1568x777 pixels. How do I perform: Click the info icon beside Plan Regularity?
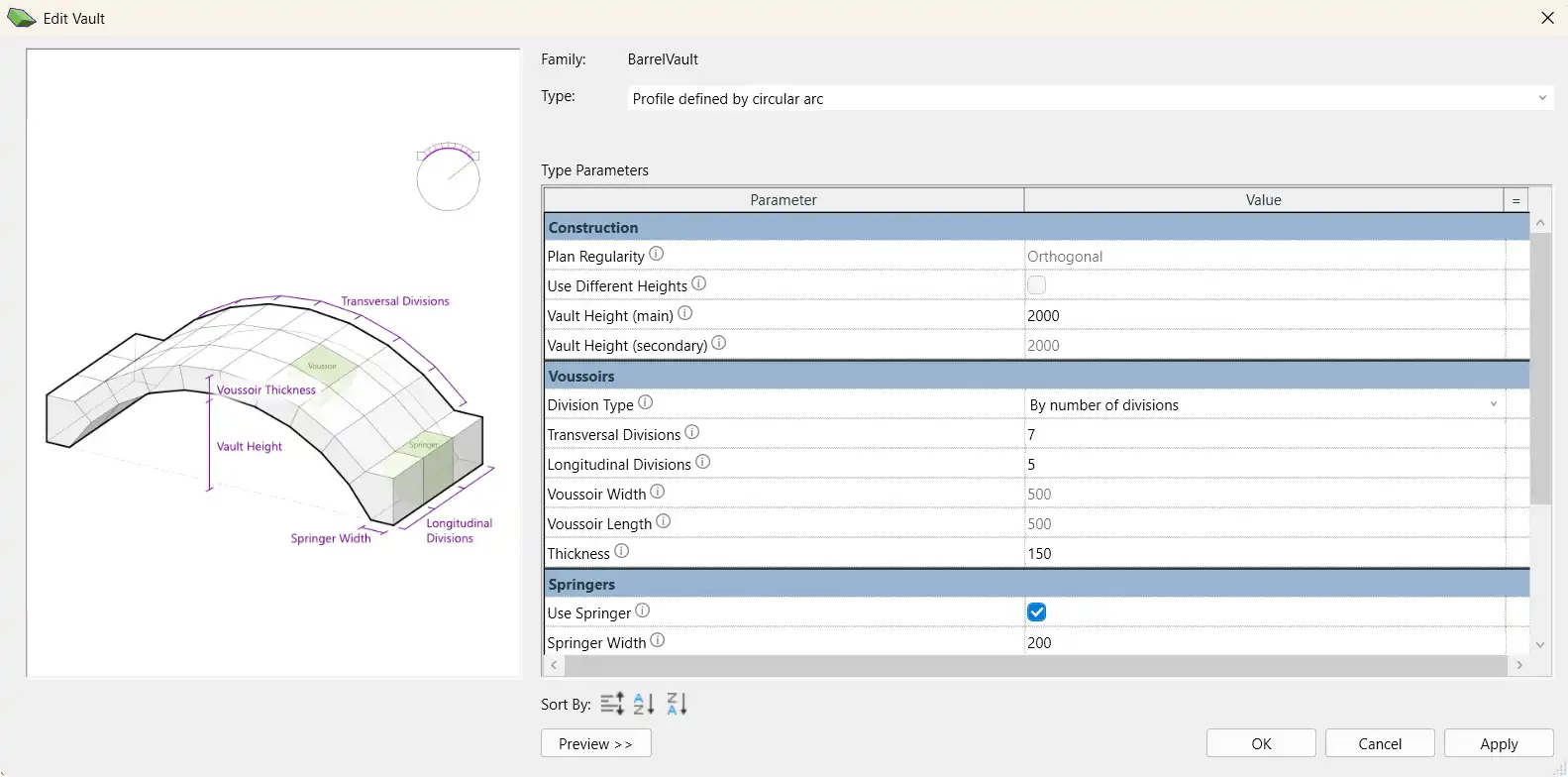pyautogui.click(x=656, y=255)
